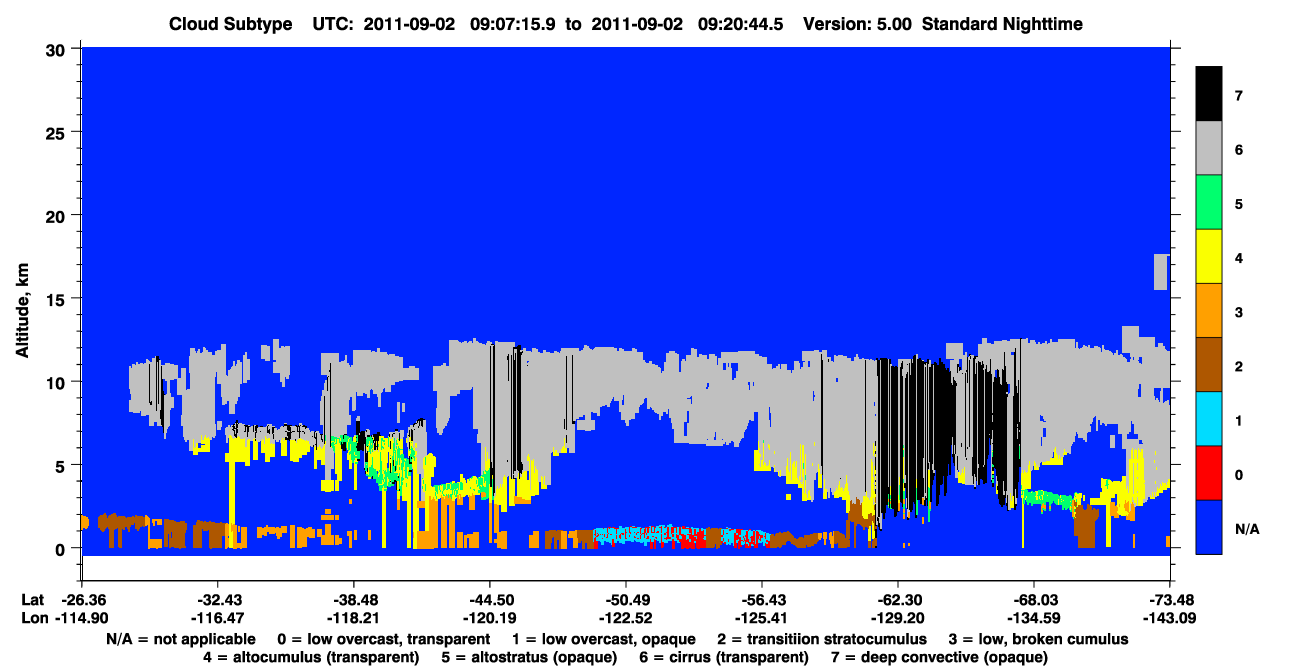Screen dimensions: 1300x667
Task: Click the black deep convective colorbar segment
Action: pyautogui.click(x=1209, y=94)
